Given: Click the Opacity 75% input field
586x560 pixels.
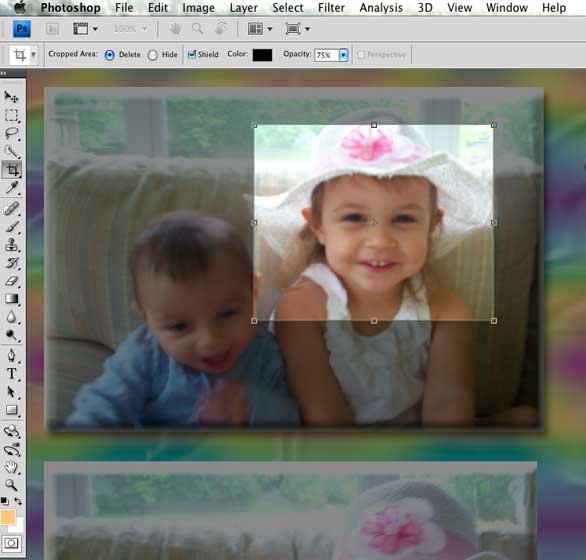Looking at the screenshot, I should pos(327,55).
